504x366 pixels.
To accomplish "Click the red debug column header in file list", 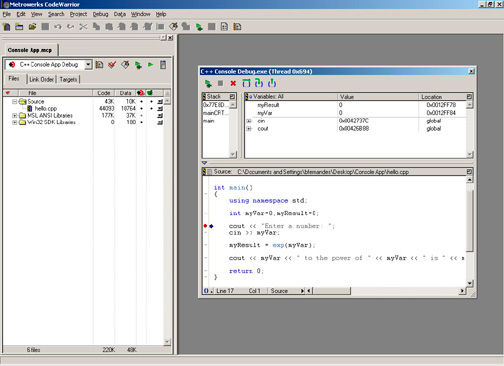I will point(141,93).
